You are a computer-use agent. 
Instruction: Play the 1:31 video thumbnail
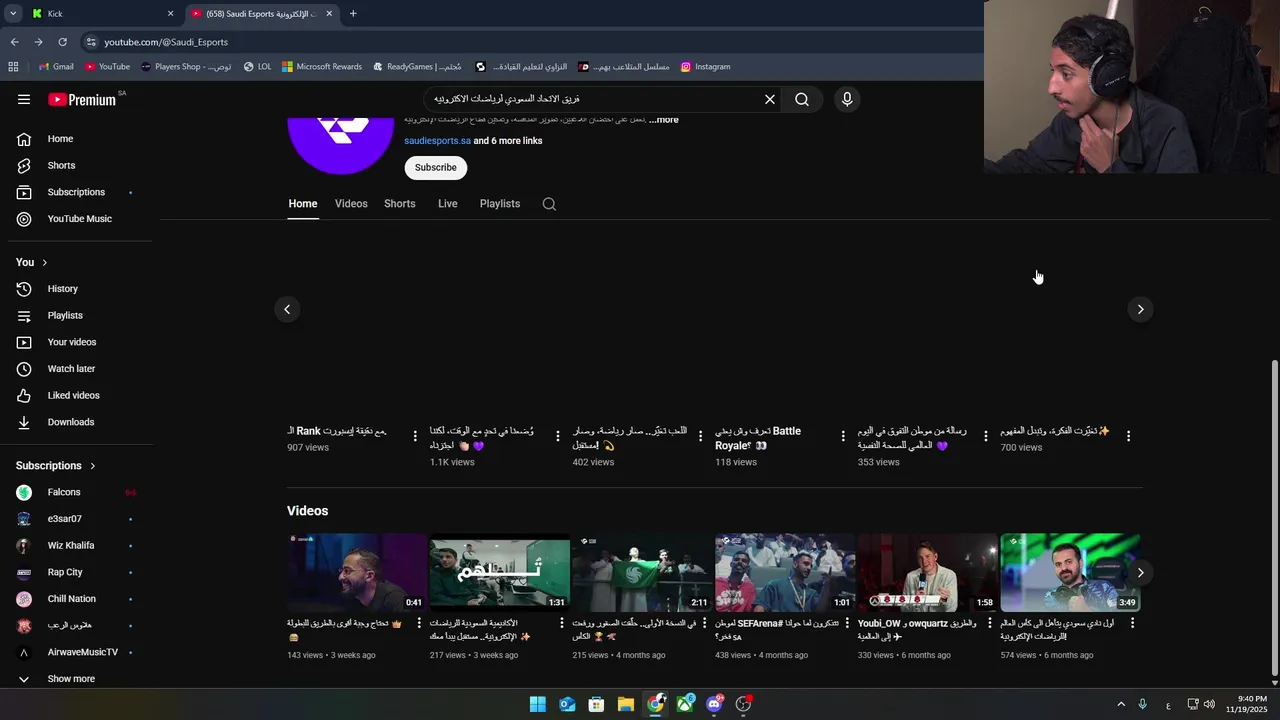[x=500, y=572]
